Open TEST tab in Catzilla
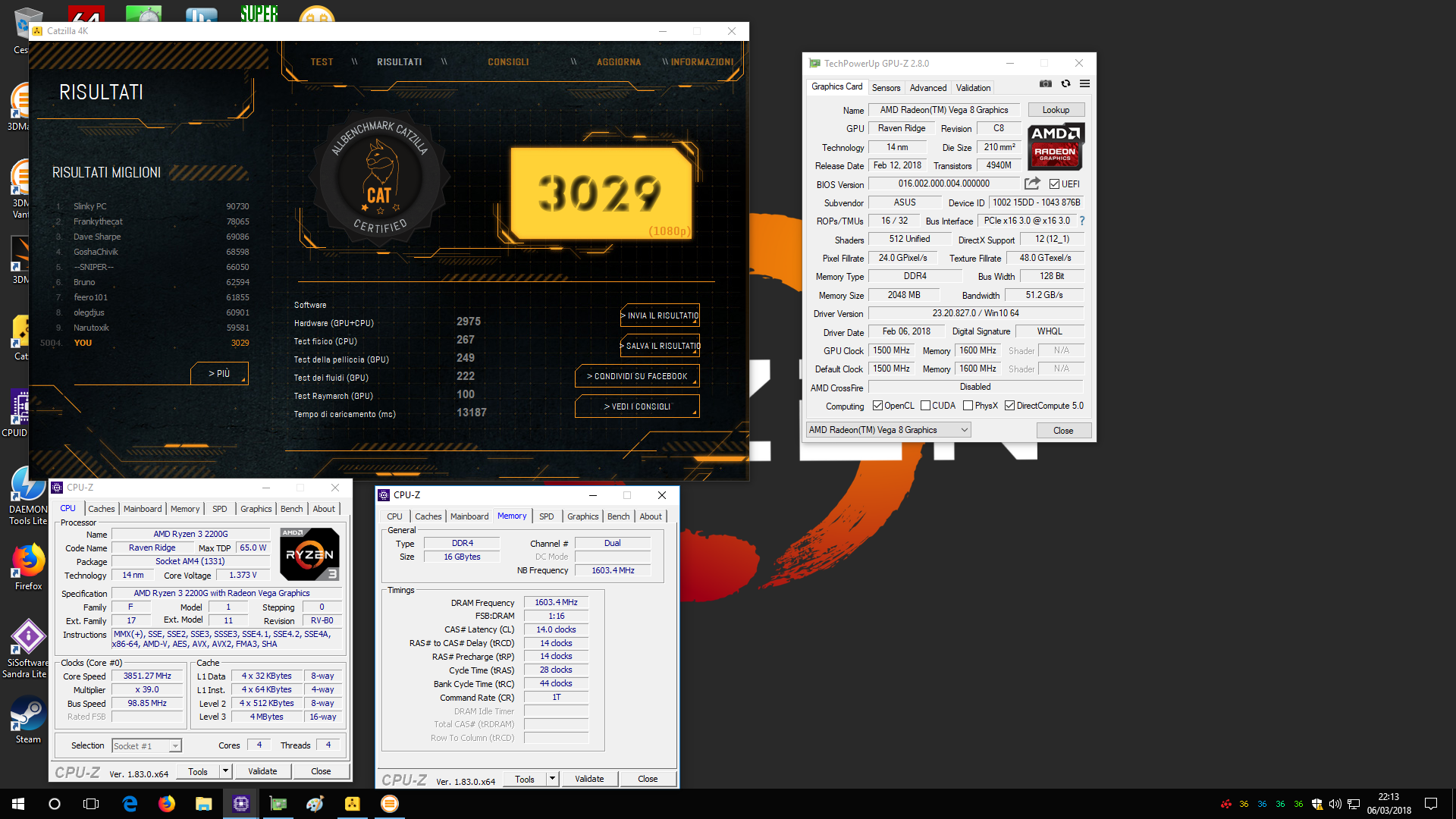The height and width of the screenshot is (819, 1456). pyautogui.click(x=322, y=62)
